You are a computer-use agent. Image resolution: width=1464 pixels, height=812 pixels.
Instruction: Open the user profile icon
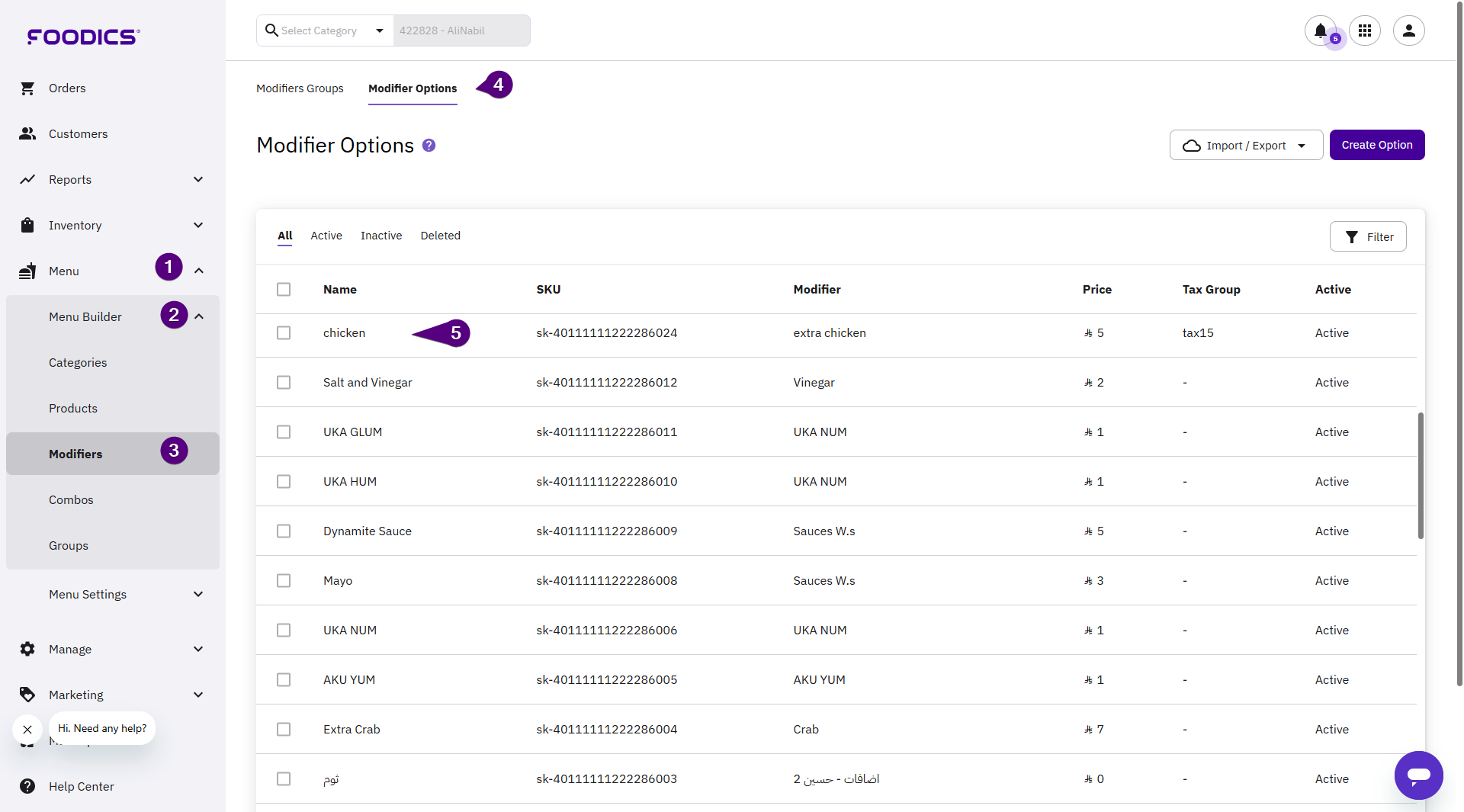1408,30
